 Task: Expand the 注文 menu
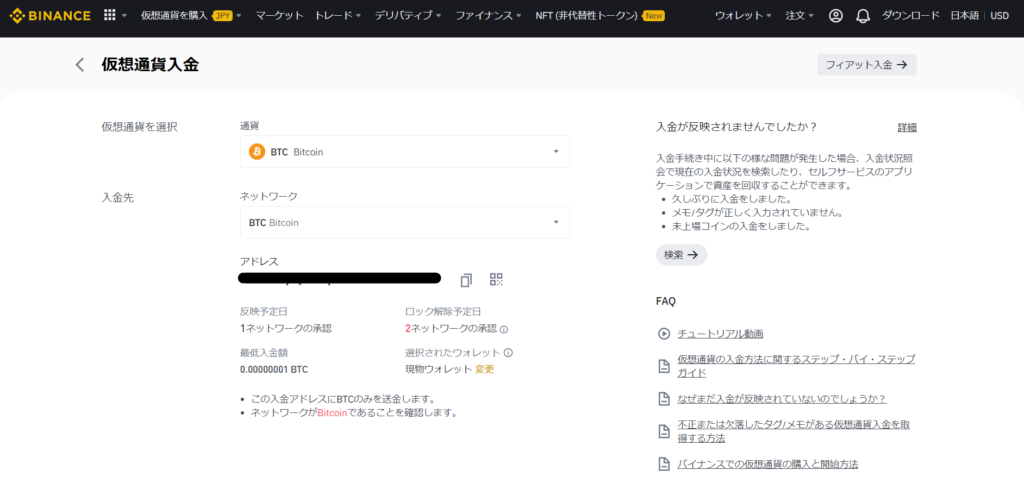pyautogui.click(x=799, y=16)
